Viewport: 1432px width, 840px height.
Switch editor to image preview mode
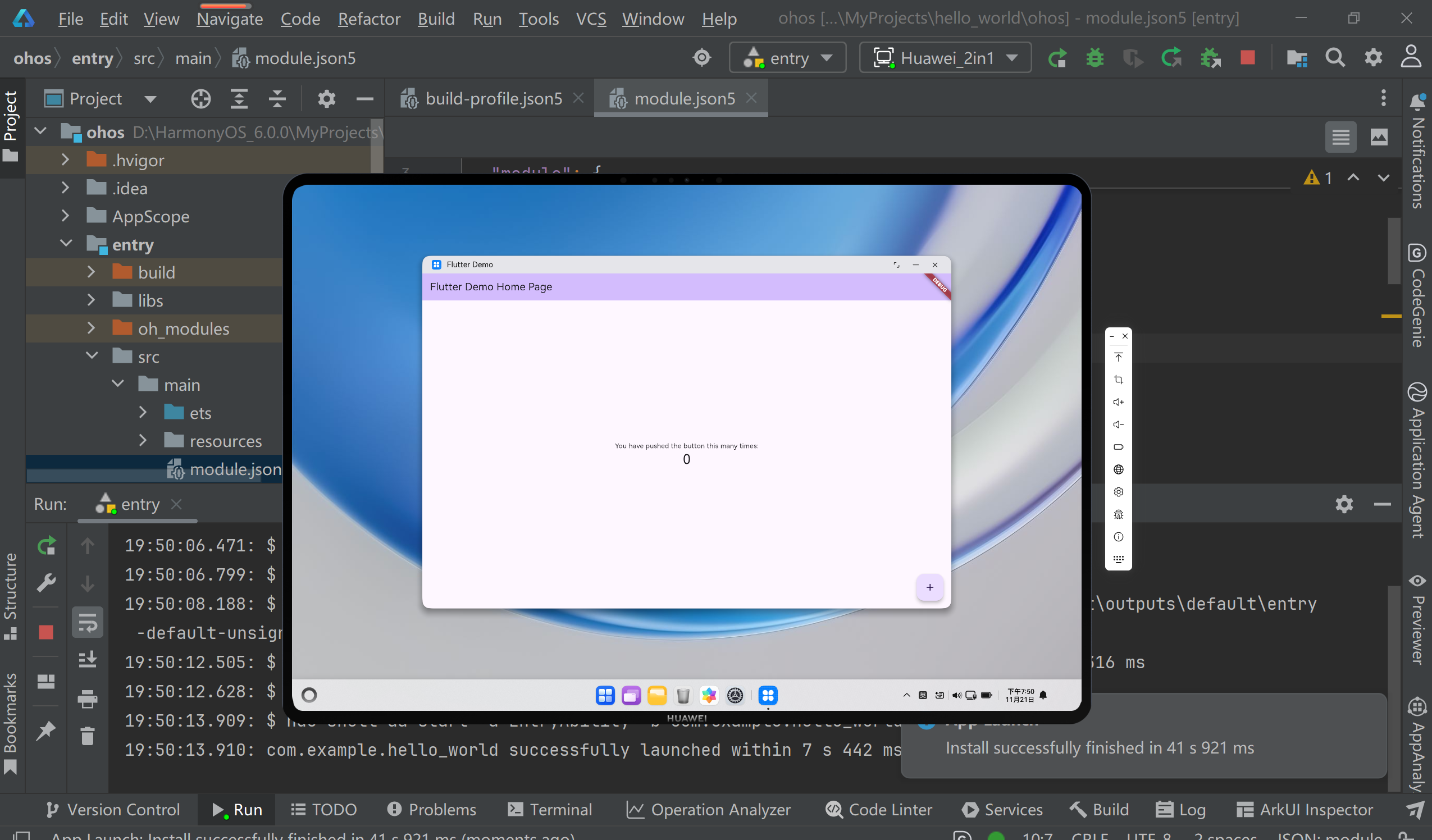pos(1379,137)
